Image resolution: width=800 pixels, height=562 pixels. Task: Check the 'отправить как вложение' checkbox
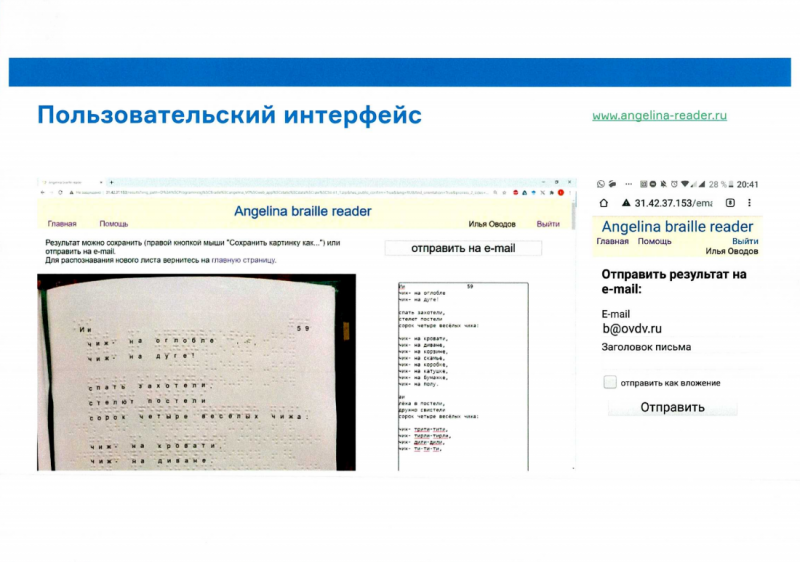609,382
